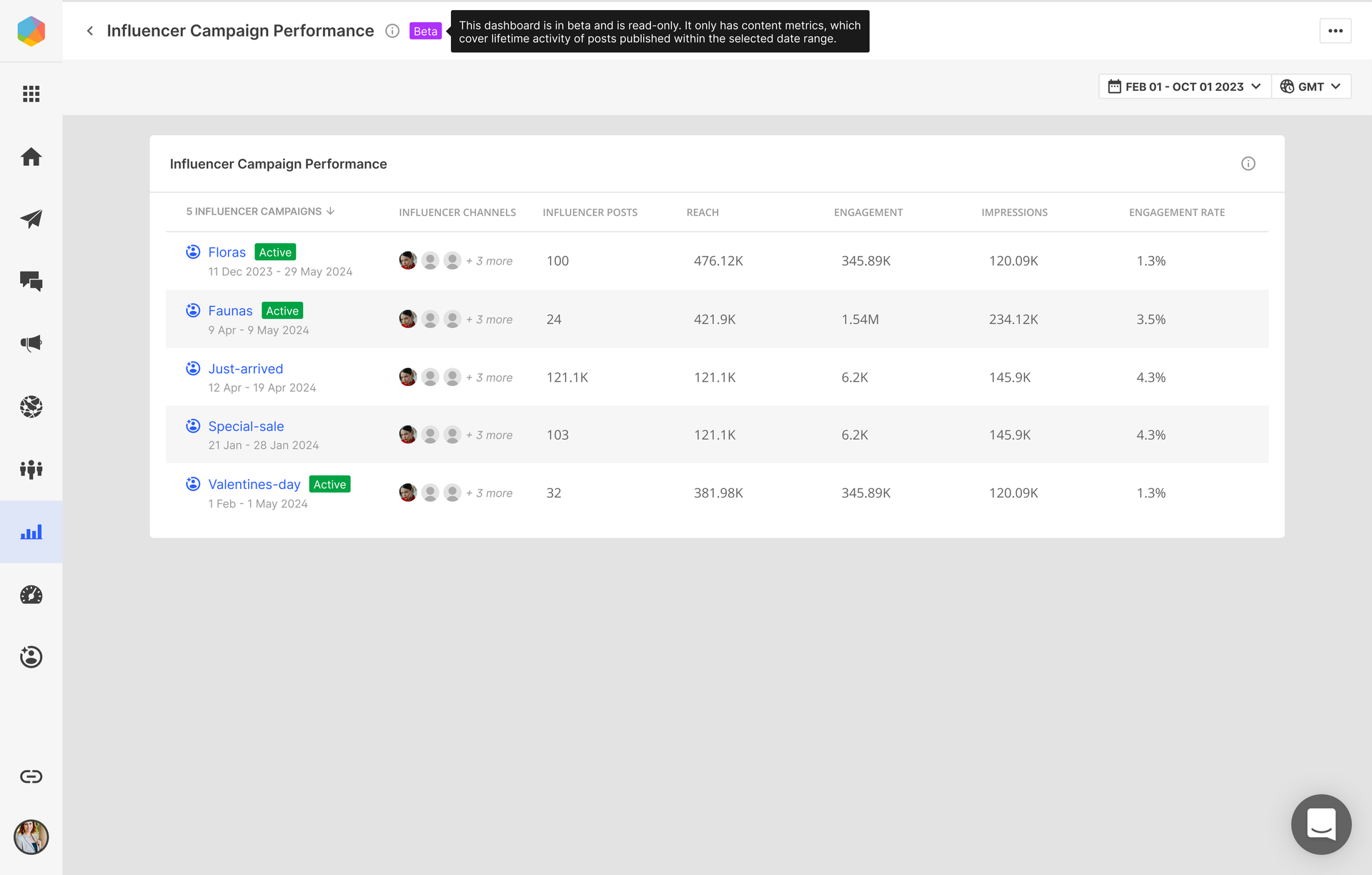Click the Influencer Posts column header

(x=590, y=212)
